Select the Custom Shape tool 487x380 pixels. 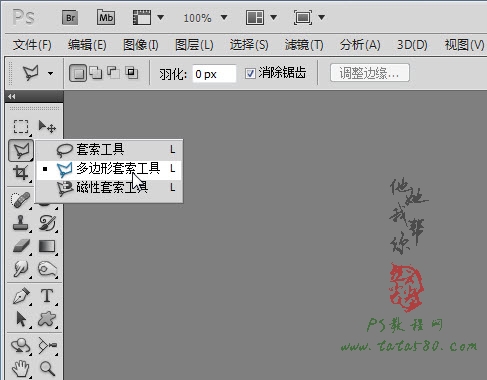click(x=47, y=319)
